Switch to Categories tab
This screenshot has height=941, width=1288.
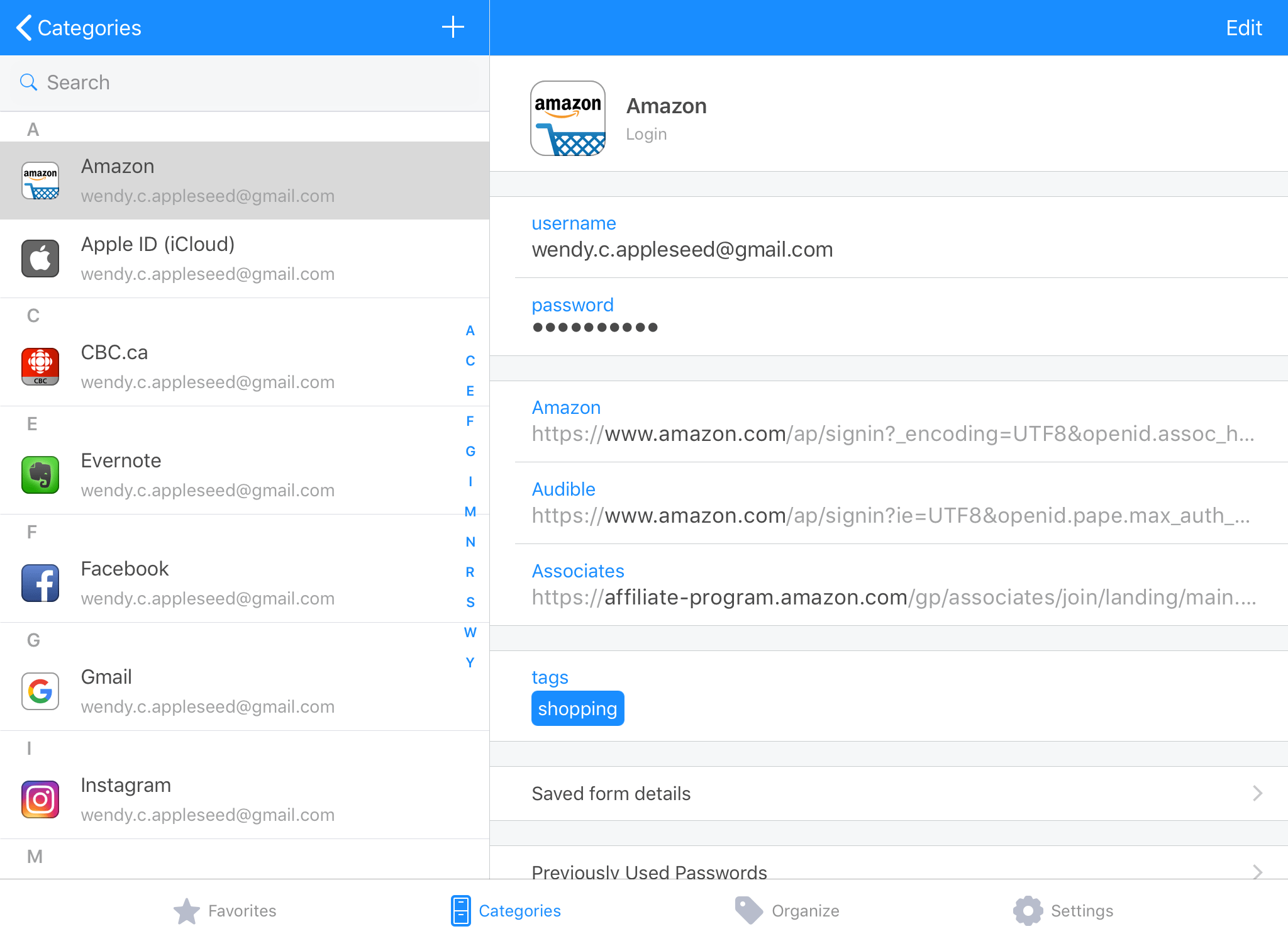[x=506, y=911]
